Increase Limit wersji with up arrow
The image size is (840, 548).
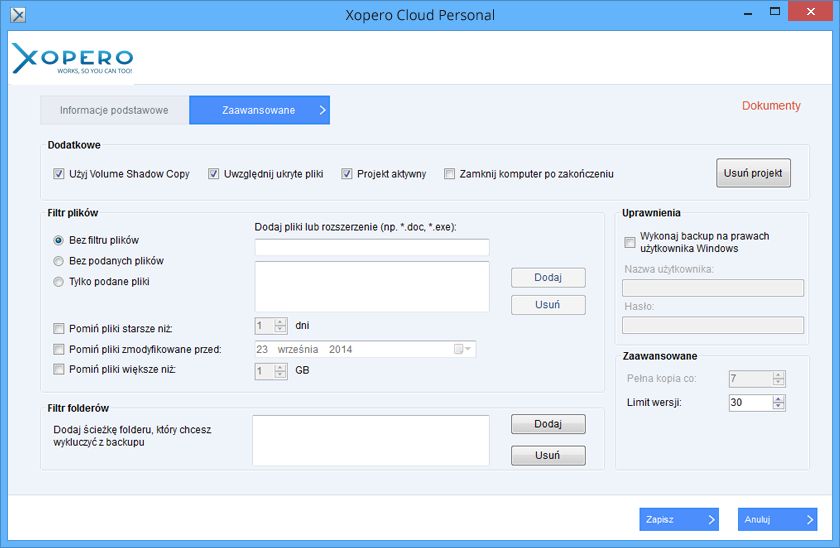point(779,399)
